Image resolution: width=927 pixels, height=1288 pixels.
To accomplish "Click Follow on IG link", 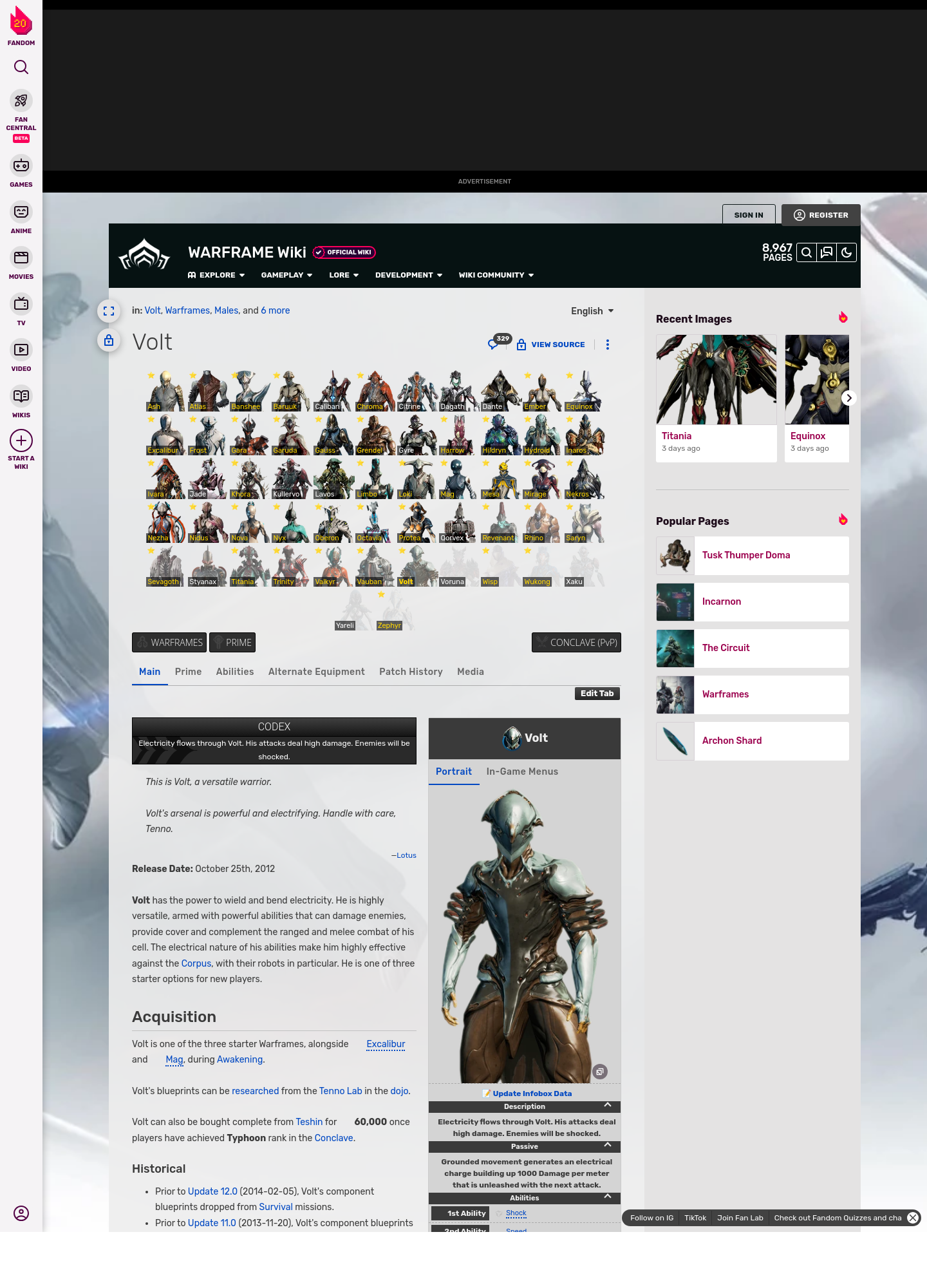I will coord(651,1218).
